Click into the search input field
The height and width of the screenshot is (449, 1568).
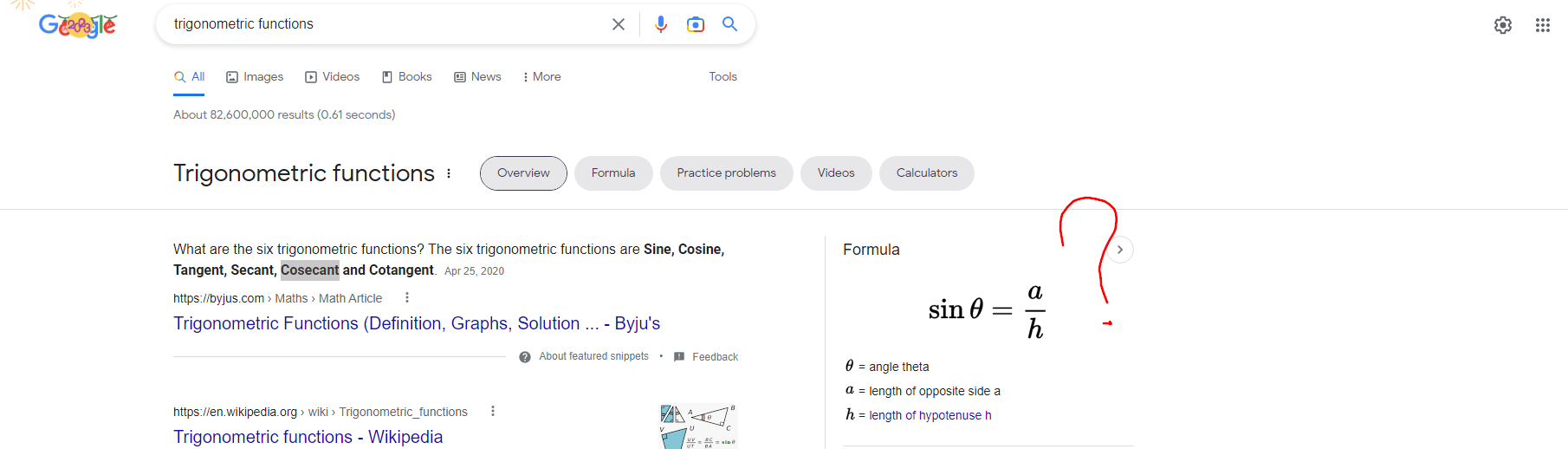386,24
